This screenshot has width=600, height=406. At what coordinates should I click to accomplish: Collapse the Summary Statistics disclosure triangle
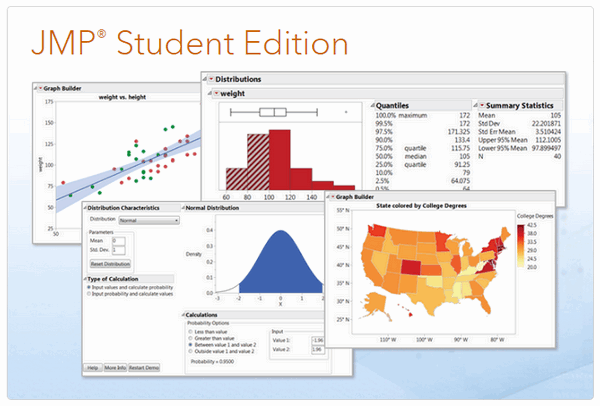[475, 105]
